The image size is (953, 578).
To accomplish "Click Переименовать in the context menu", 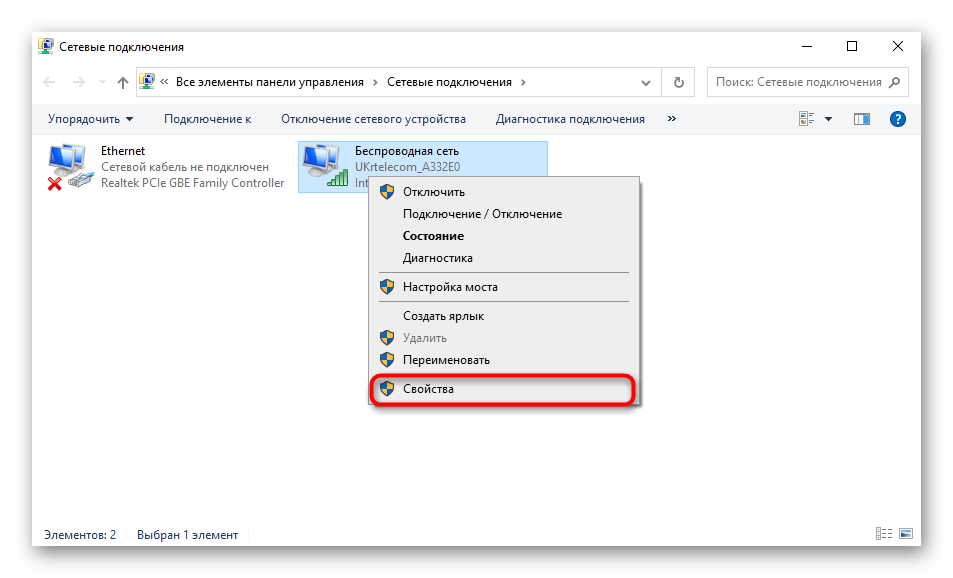I will coord(446,360).
